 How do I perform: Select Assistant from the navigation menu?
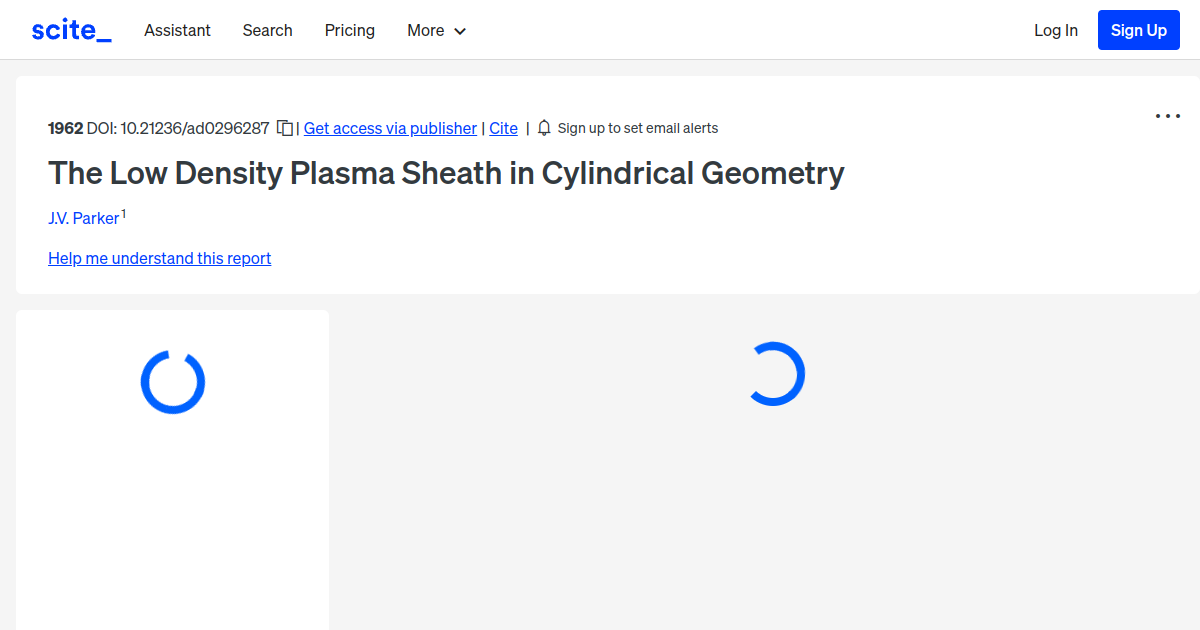(177, 30)
